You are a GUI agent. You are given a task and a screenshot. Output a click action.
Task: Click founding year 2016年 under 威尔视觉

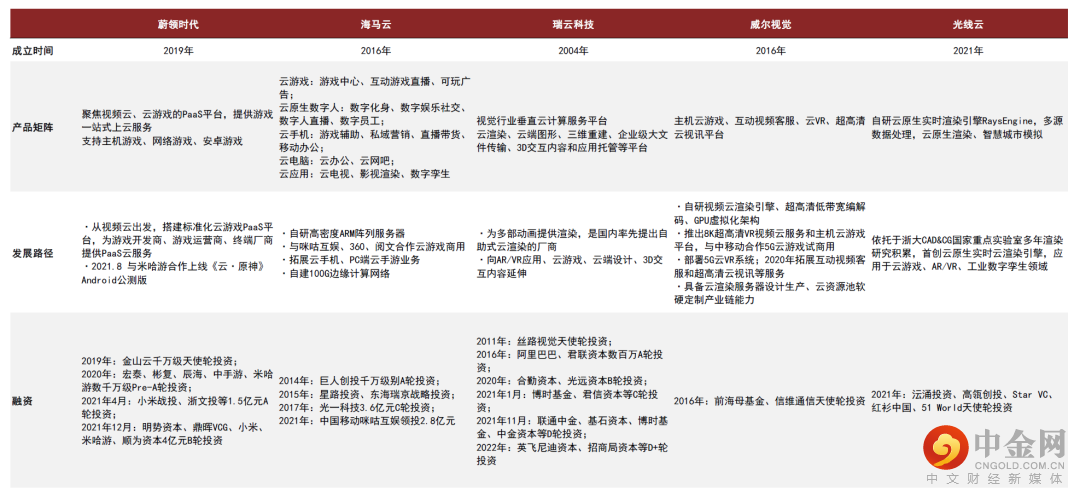[x=771, y=51]
